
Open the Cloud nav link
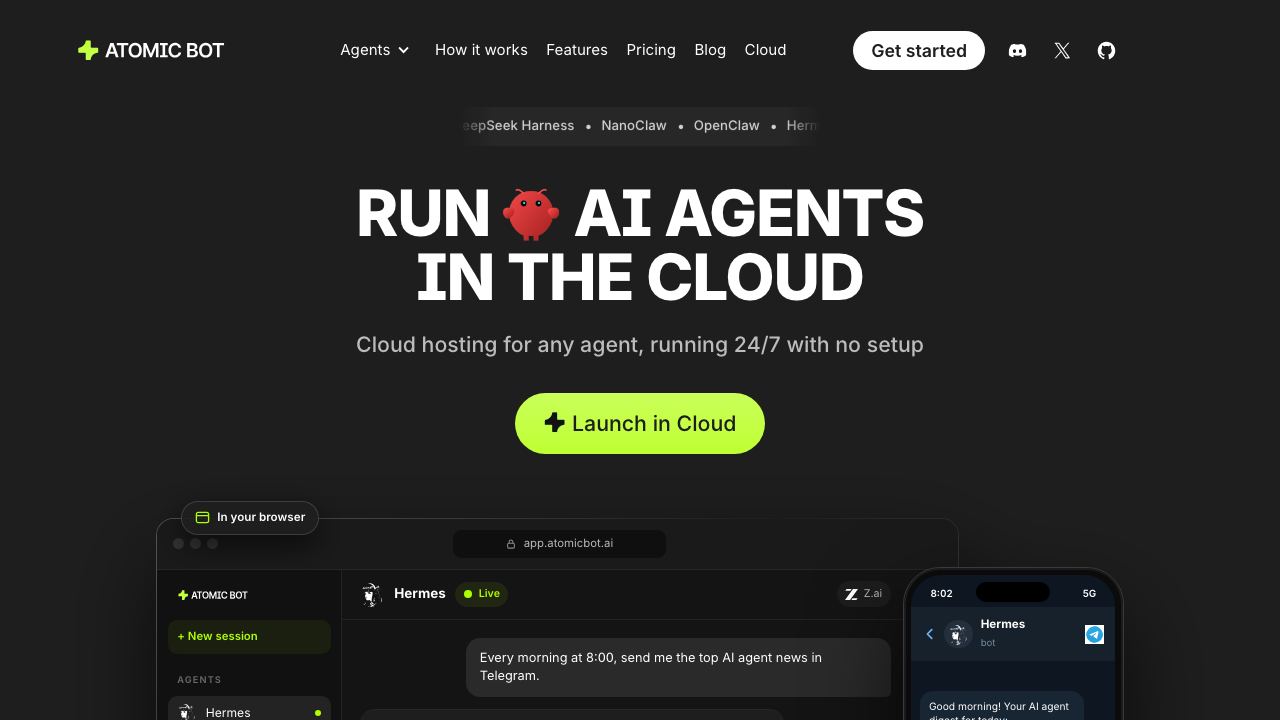coord(765,50)
